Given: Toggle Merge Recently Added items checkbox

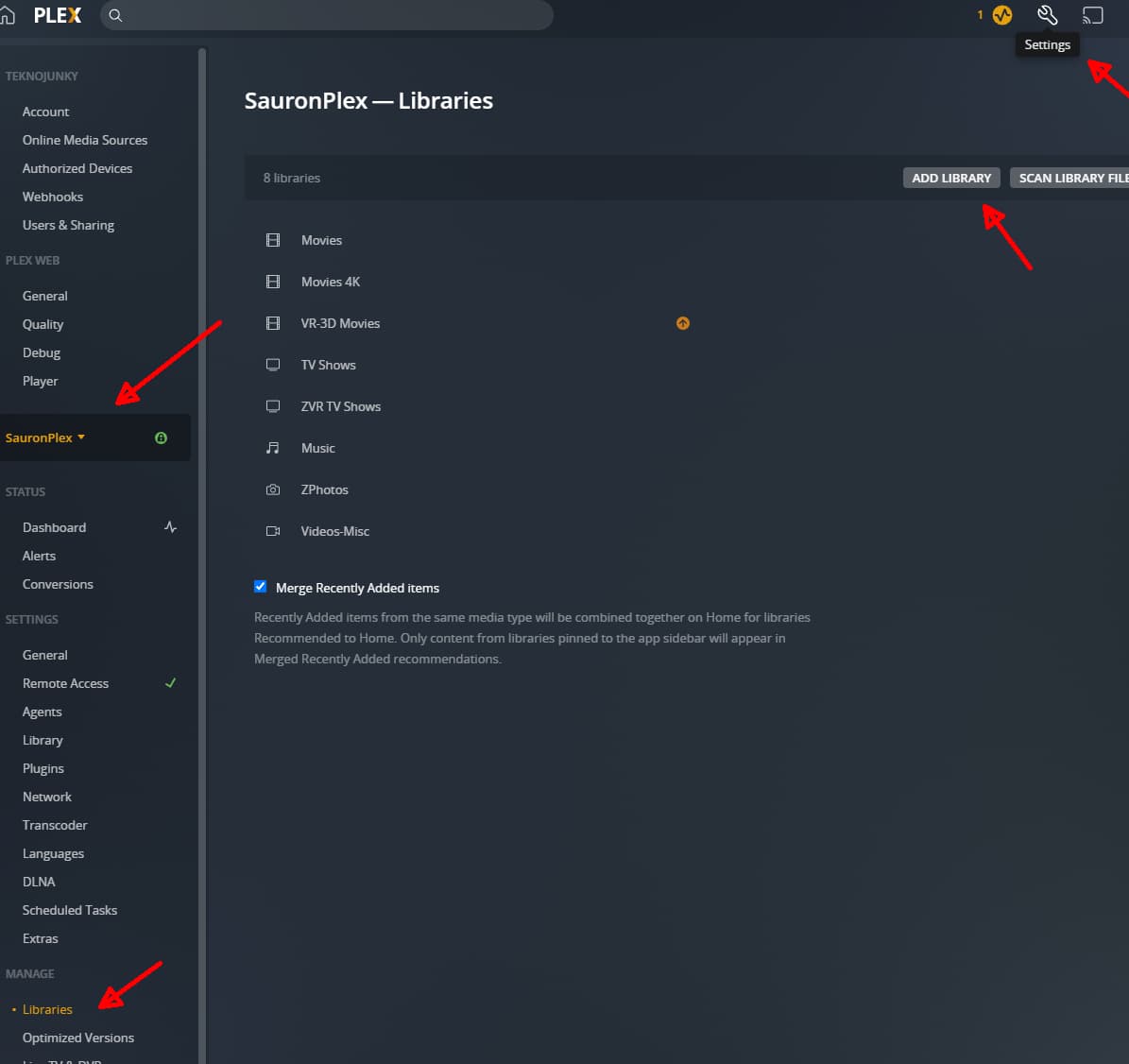Looking at the screenshot, I should point(261,587).
